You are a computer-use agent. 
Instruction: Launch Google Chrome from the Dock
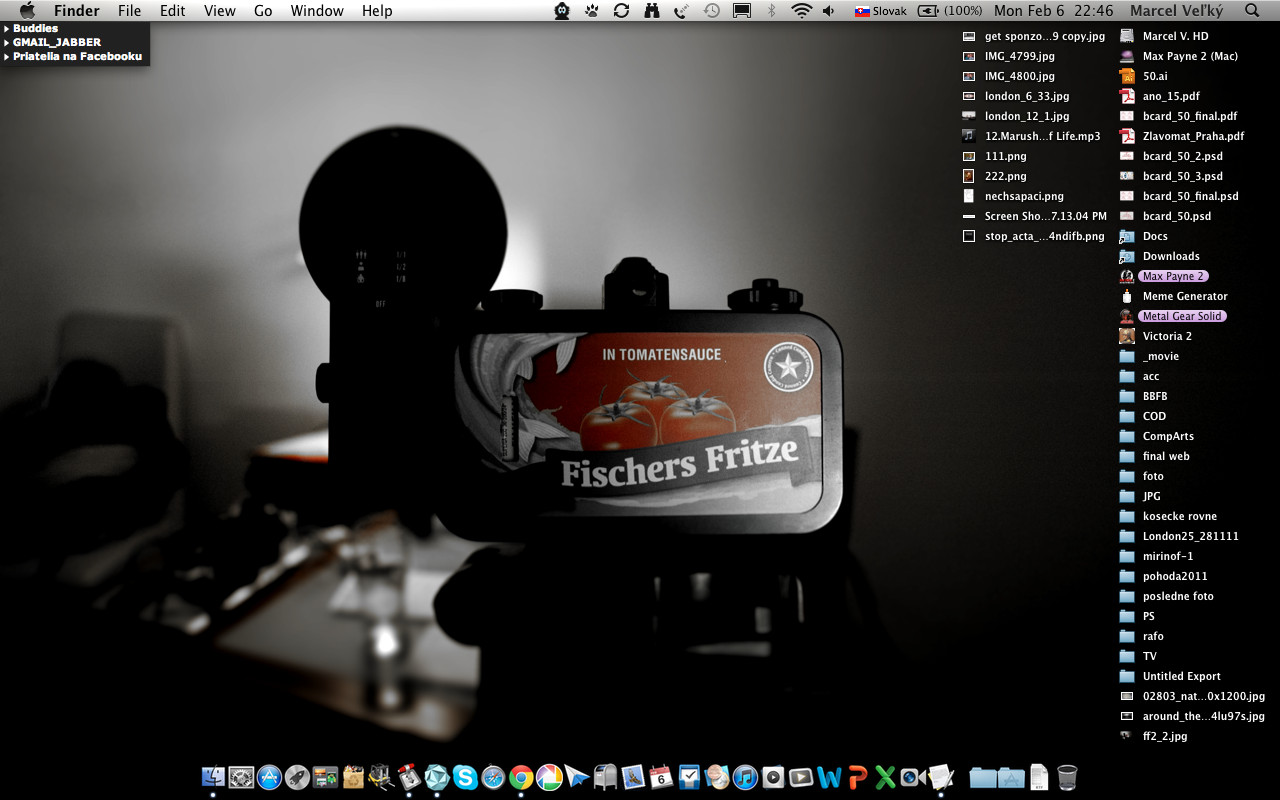click(x=521, y=777)
